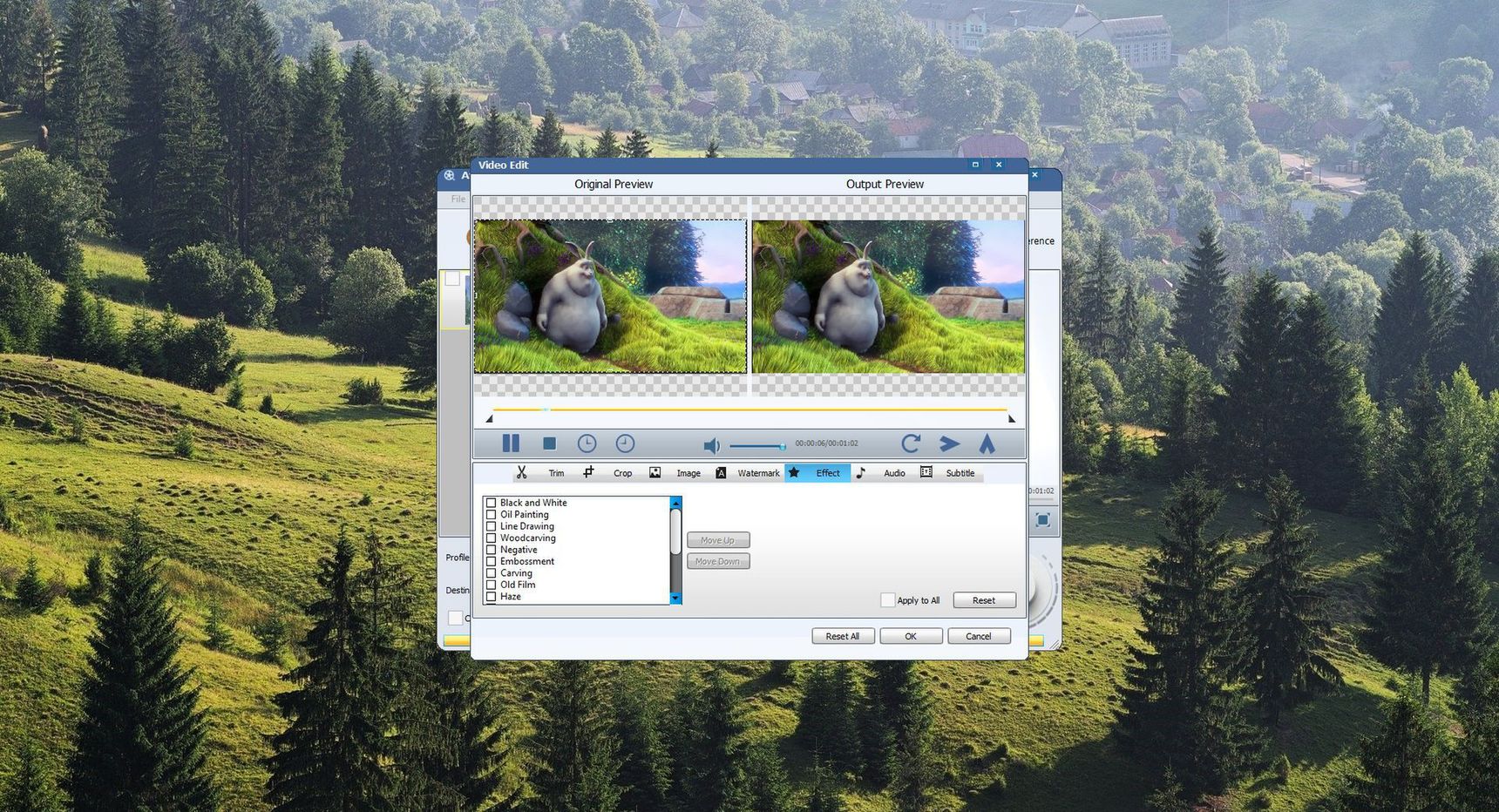
Task: Open the Watermark tab
Action: tap(758, 473)
